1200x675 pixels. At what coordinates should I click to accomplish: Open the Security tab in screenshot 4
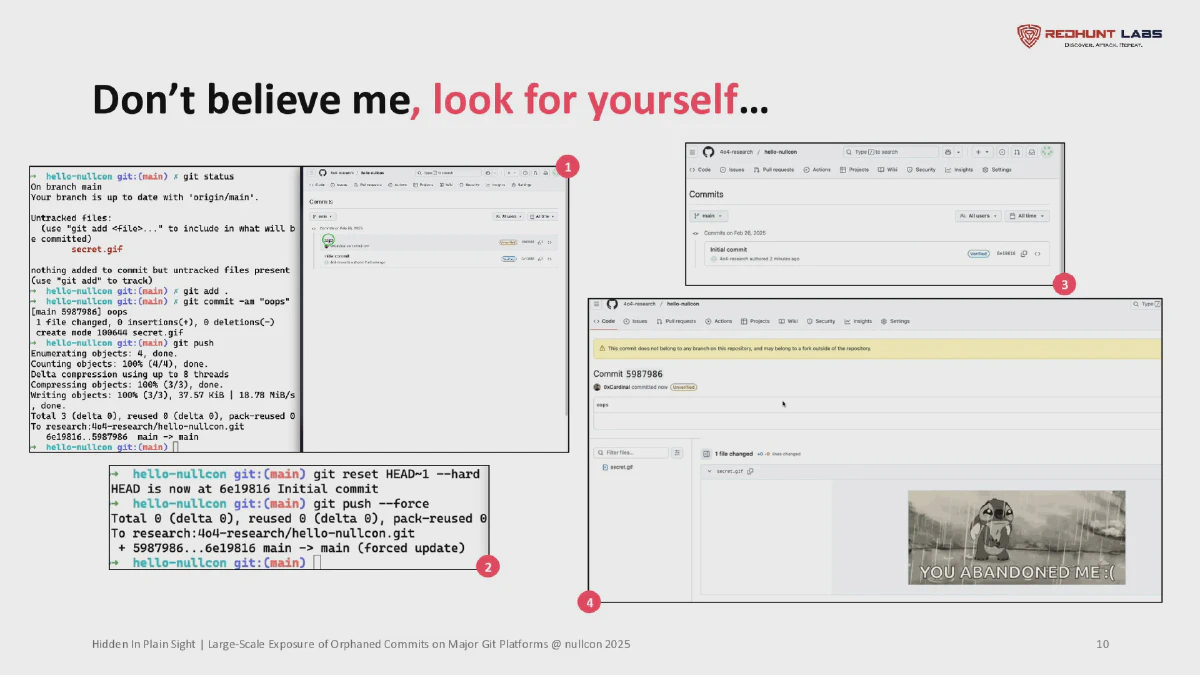click(821, 321)
